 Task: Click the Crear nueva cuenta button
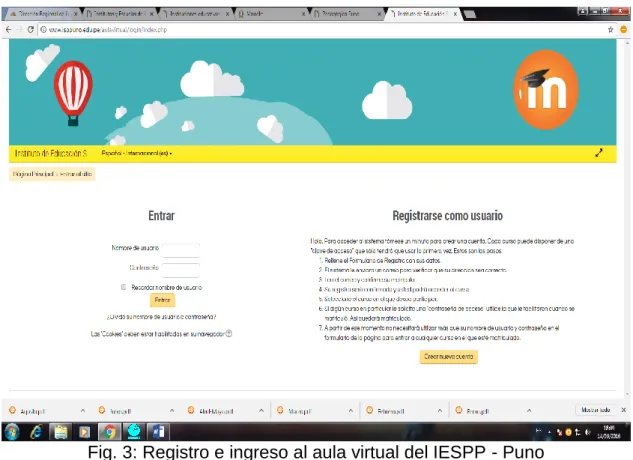coord(449,357)
